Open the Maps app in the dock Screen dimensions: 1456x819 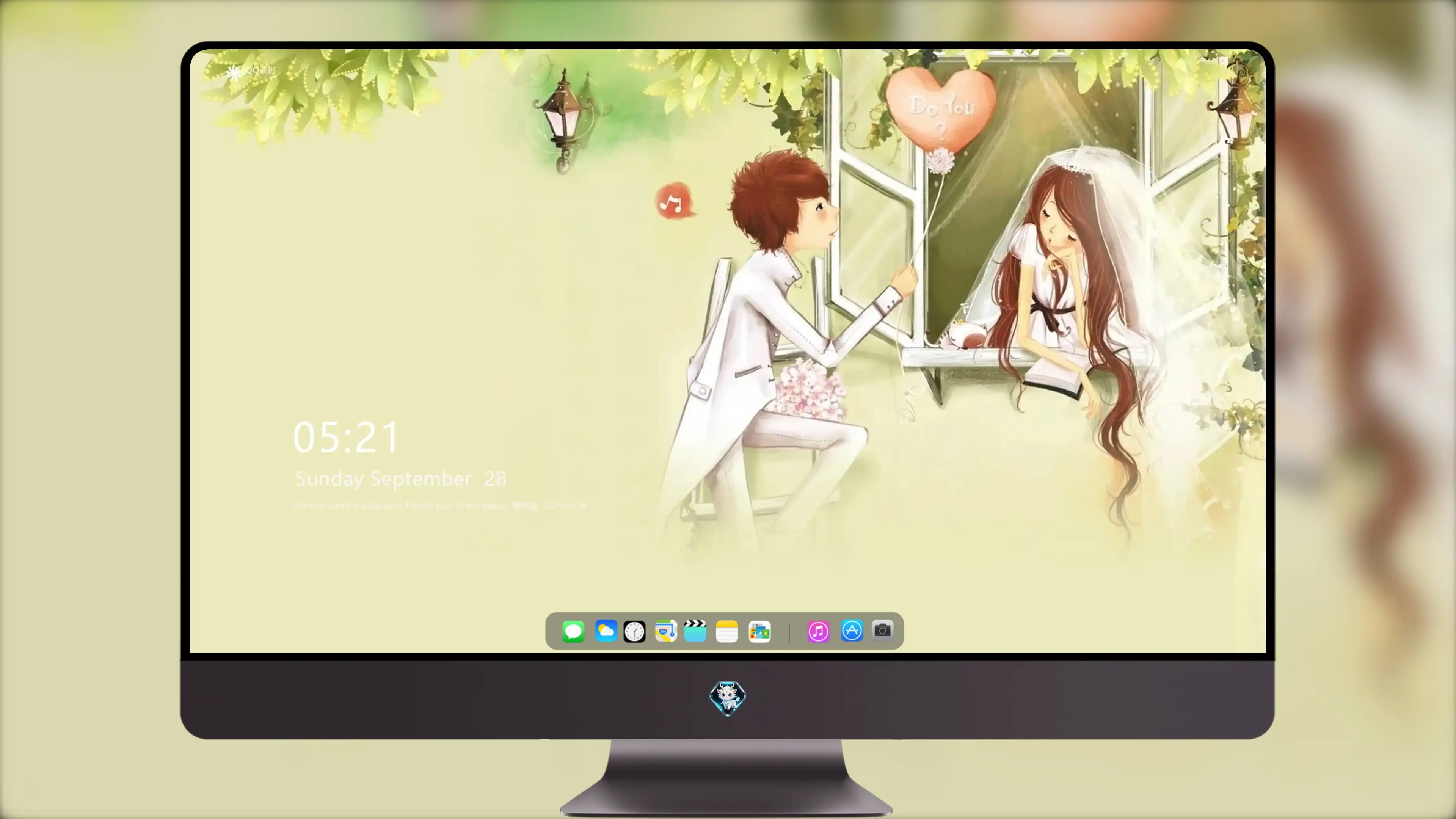[666, 631]
